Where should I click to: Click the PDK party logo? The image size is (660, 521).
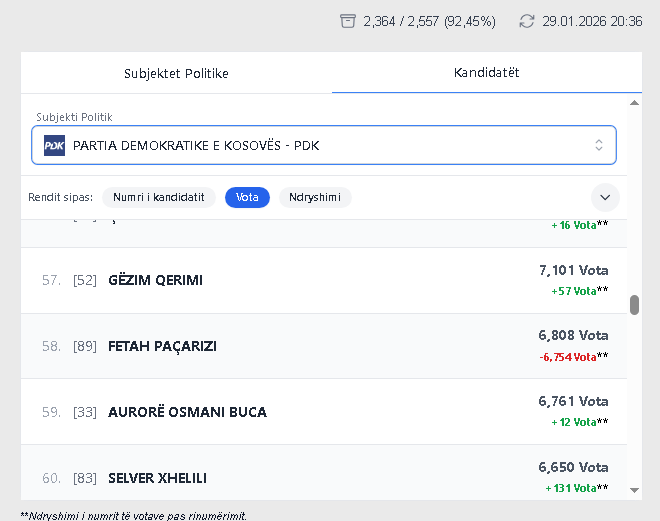click(54, 146)
